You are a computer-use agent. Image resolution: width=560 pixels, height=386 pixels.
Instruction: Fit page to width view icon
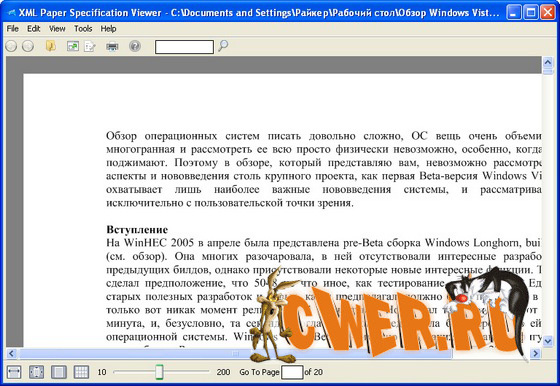tap(14, 372)
